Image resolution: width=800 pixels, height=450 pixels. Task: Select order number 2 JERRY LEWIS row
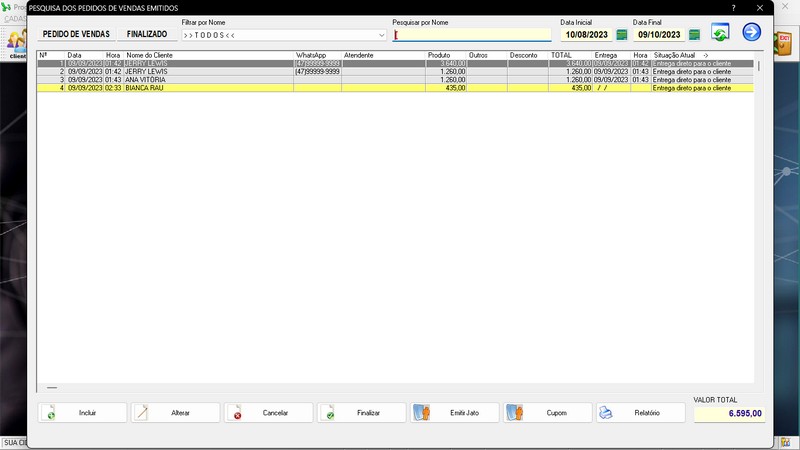(x=395, y=71)
